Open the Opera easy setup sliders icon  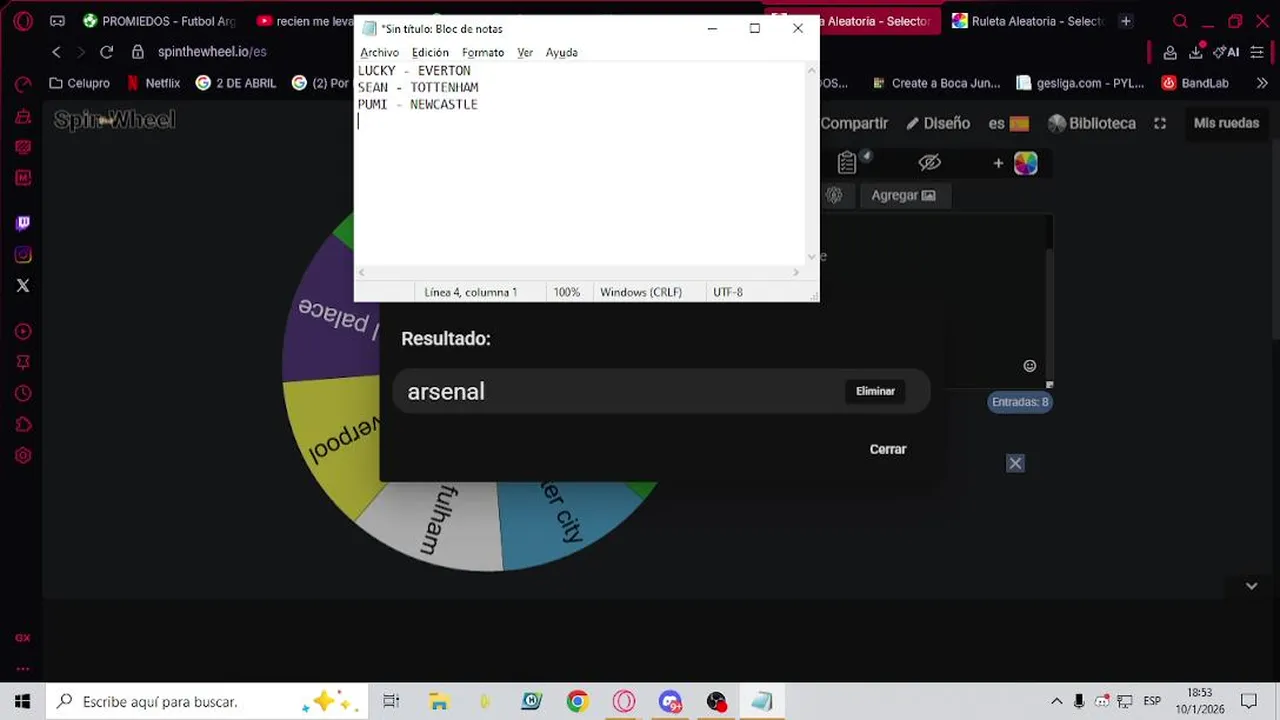[x=1258, y=52]
